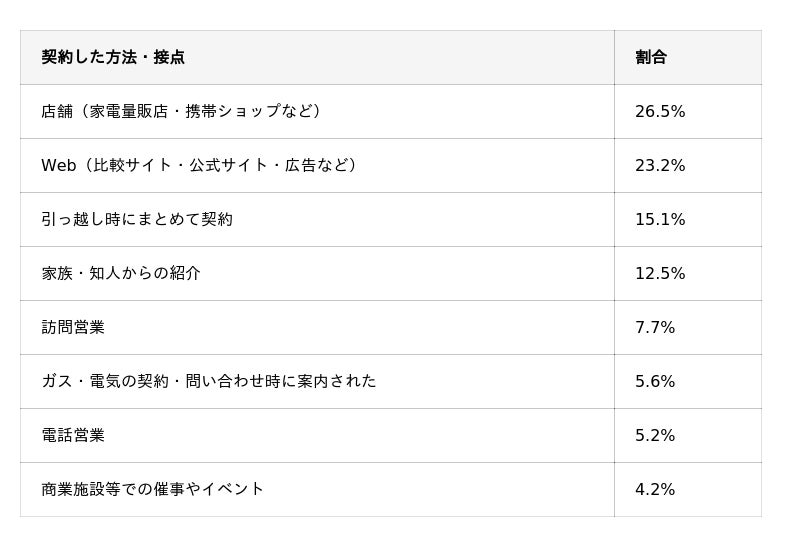Screen dimensions: 800x547
Task: Select the ガス・電気の契約・問い合わせ時に案内された row
Action: point(391,382)
